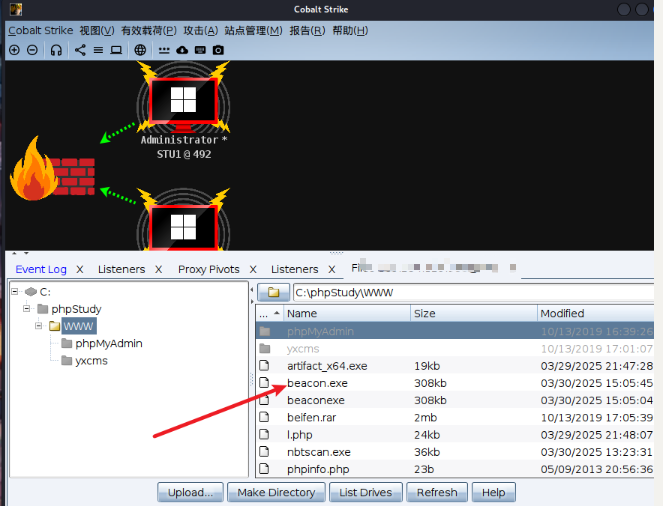Collapse the WWW tree node
Image resolution: width=663 pixels, height=506 pixels.
point(38,325)
